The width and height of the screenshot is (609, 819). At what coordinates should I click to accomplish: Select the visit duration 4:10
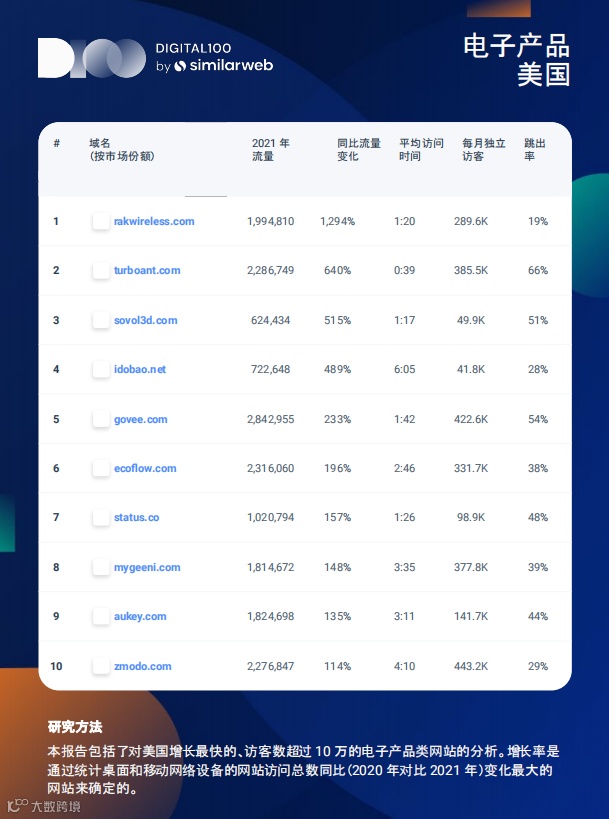[405, 666]
